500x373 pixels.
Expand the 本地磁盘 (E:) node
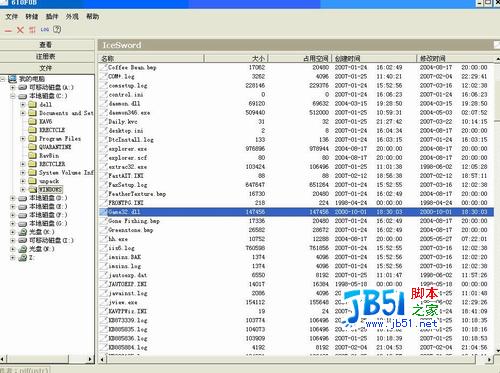click(13, 206)
